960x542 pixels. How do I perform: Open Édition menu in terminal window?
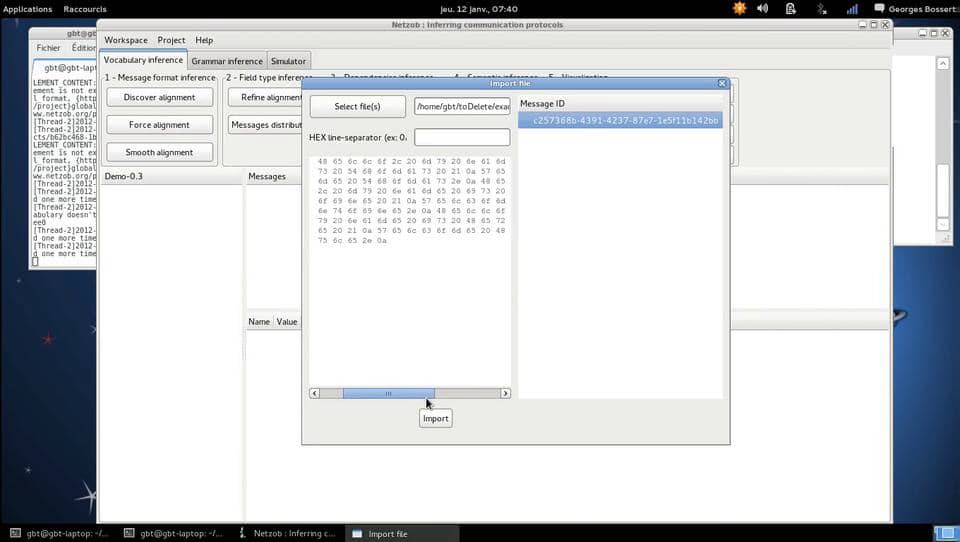point(83,48)
